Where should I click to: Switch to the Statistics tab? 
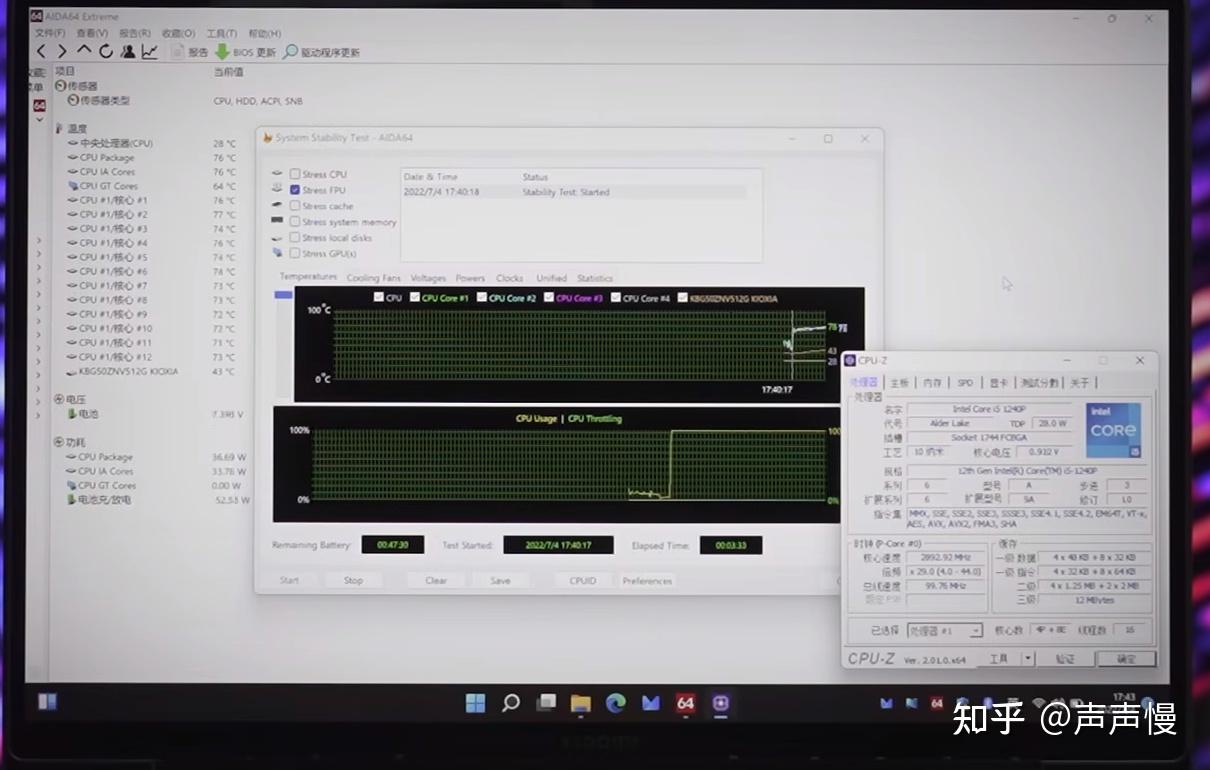[595, 278]
